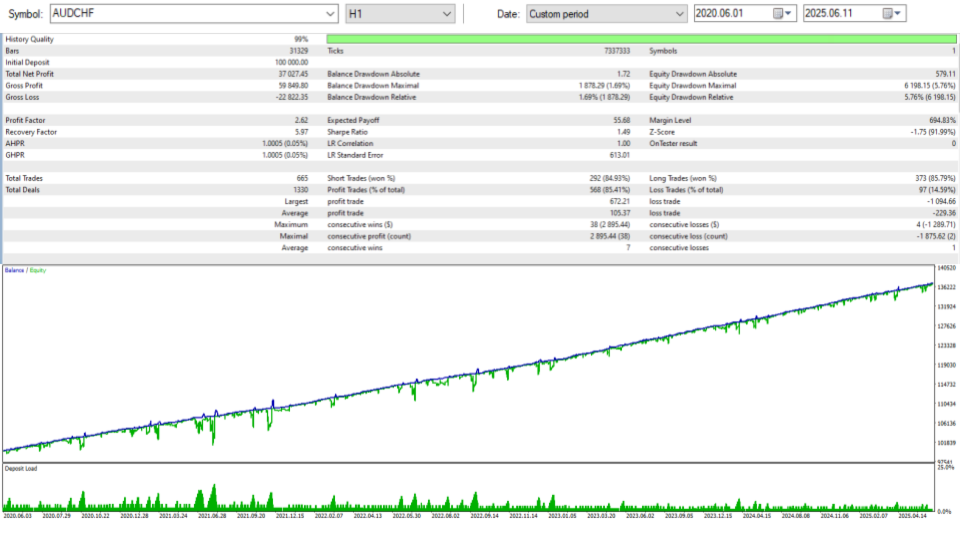Viewport: 960px width, 540px height.
Task: Select the Balance legend label on chart
Action: [14, 270]
